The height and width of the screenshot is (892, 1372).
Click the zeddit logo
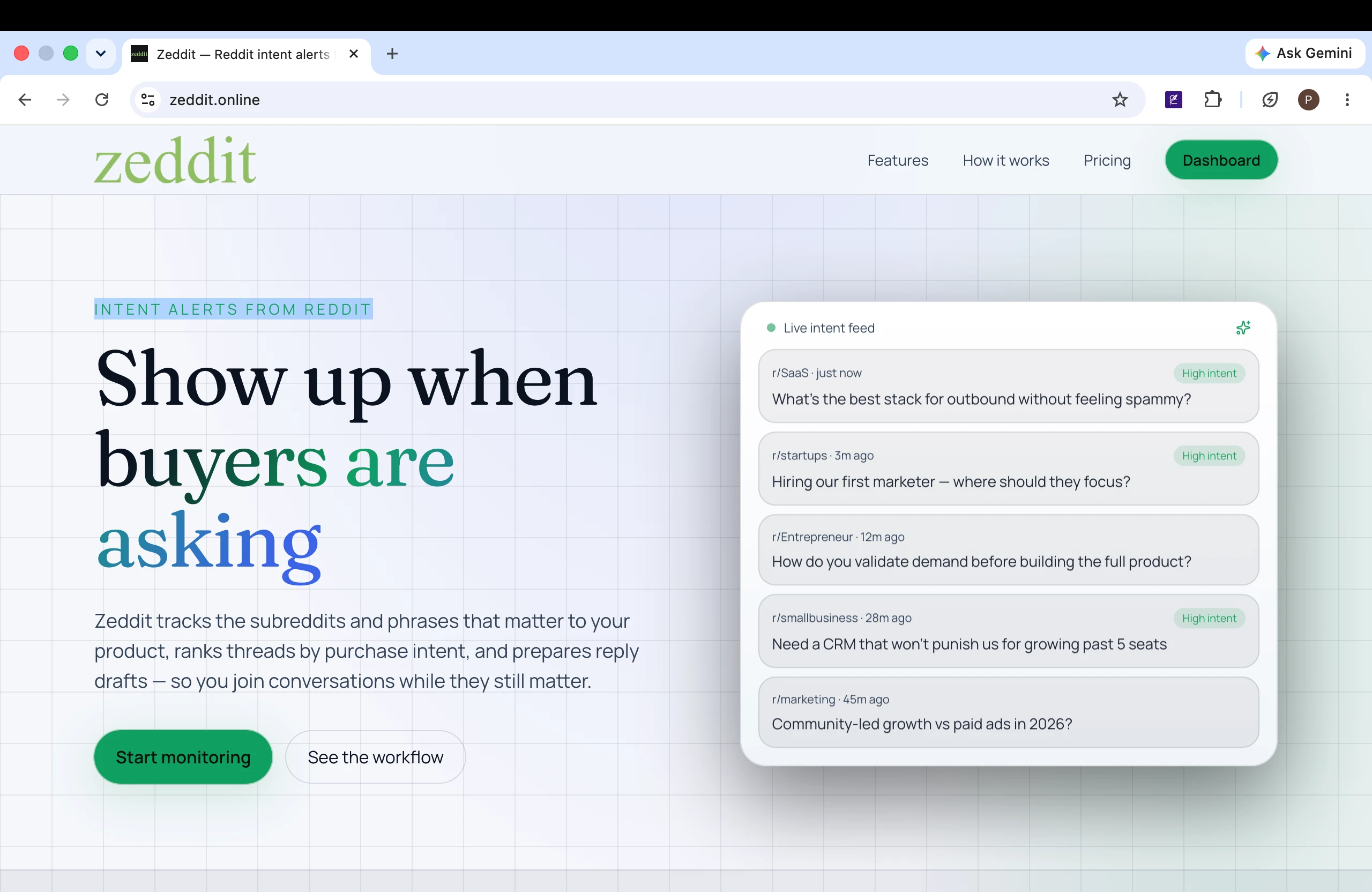pyautogui.click(x=175, y=160)
